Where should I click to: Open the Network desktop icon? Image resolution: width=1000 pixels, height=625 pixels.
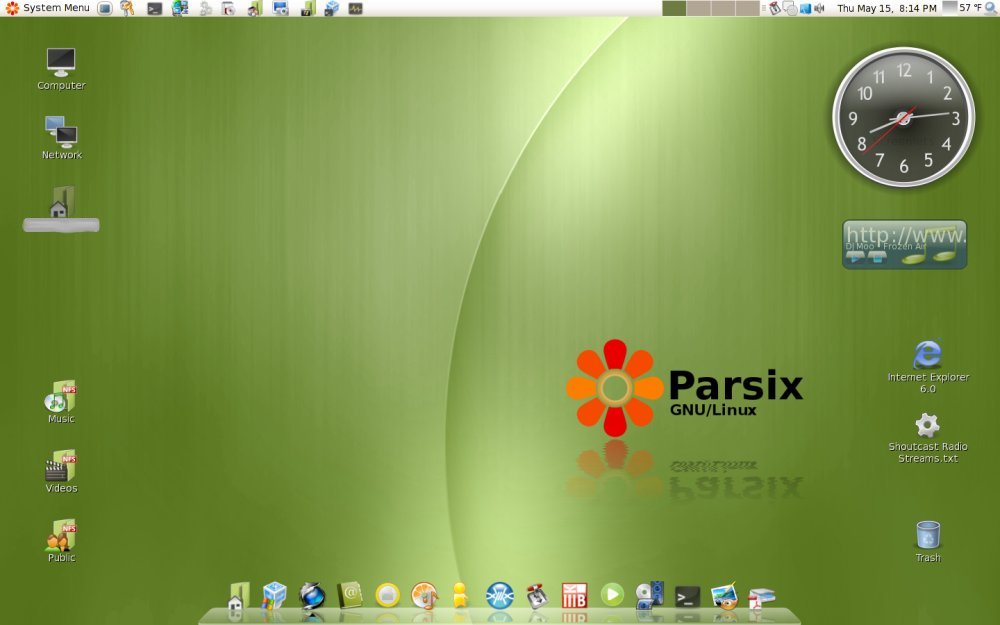[x=62, y=137]
